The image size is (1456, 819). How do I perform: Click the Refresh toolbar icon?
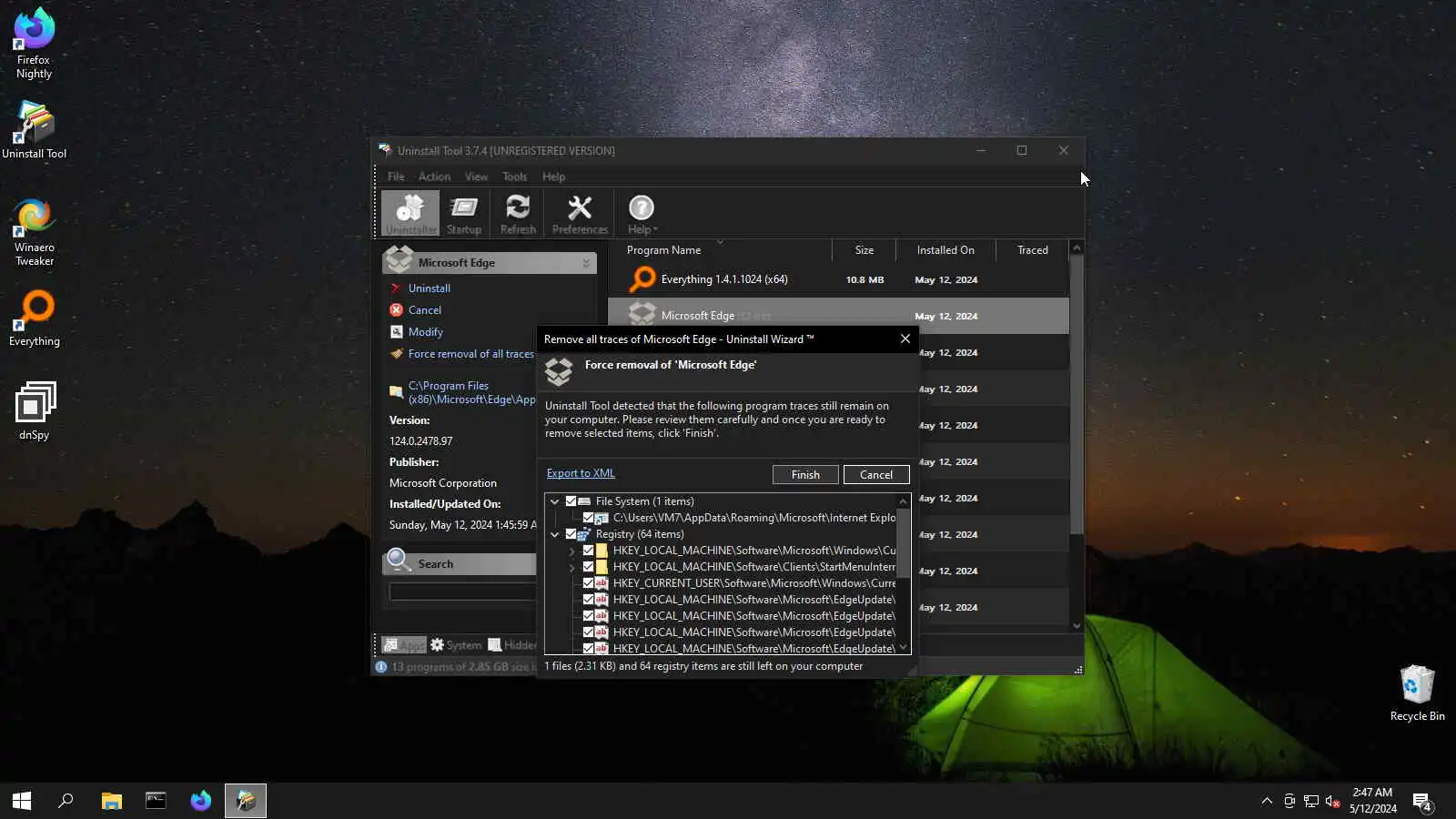(x=518, y=214)
